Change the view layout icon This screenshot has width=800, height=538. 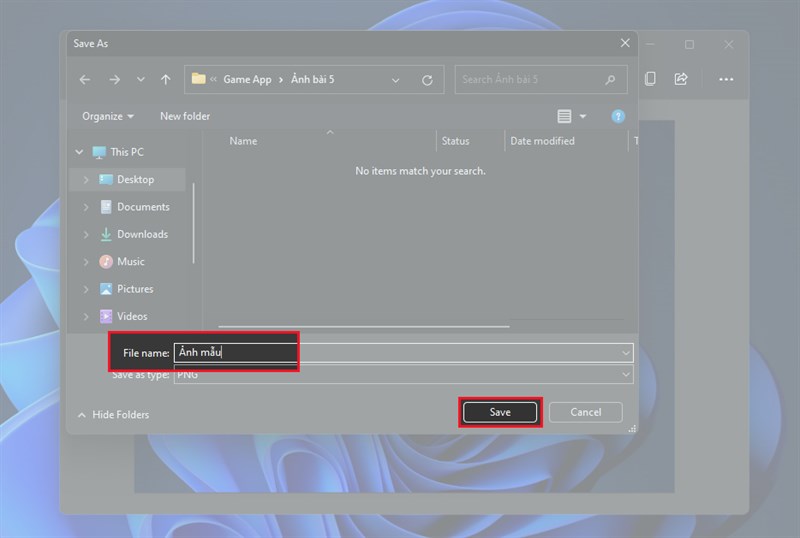pos(564,116)
